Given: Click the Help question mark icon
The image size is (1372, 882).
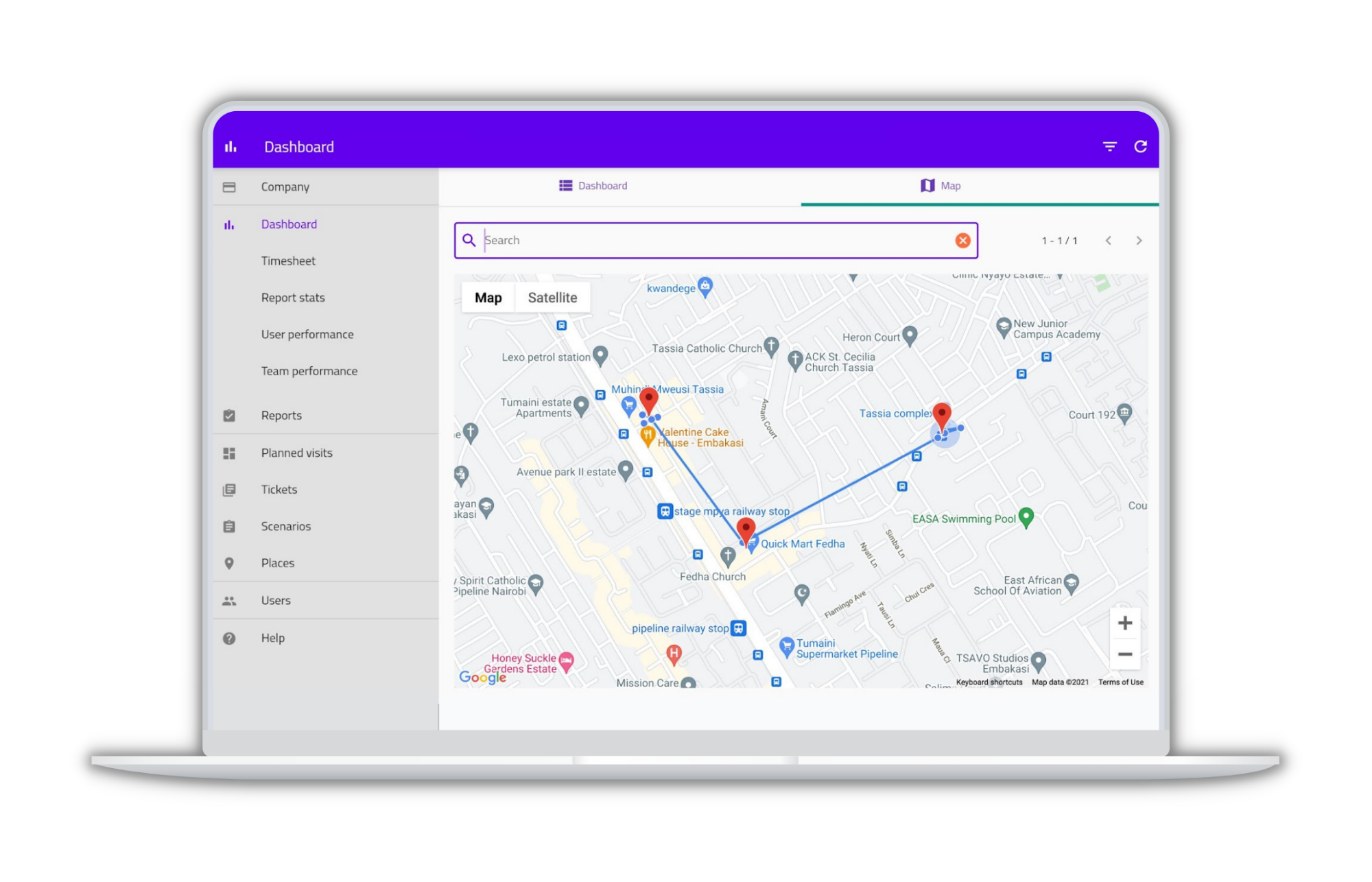Looking at the screenshot, I should [229, 638].
